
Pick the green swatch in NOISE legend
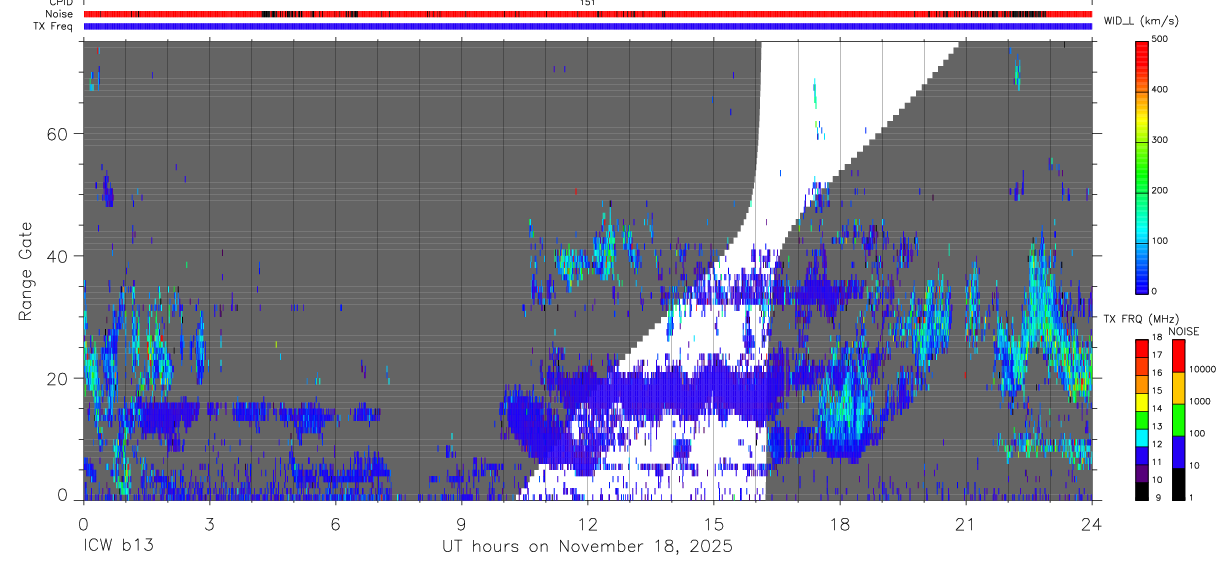pyautogui.click(x=1178, y=419)
